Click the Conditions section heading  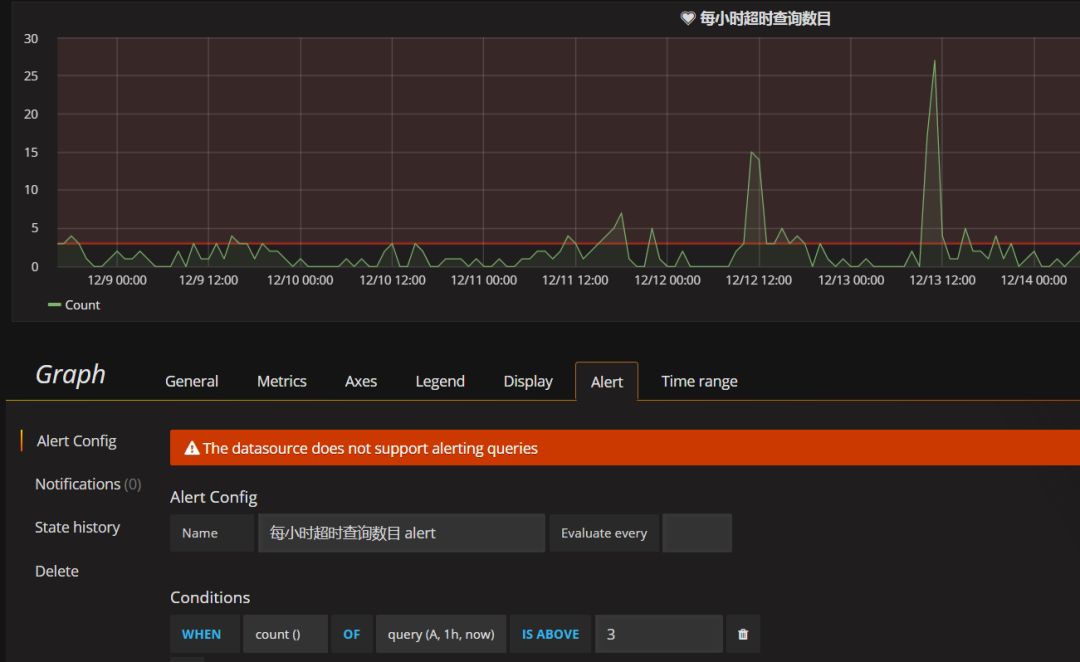(x=210, y=597)
